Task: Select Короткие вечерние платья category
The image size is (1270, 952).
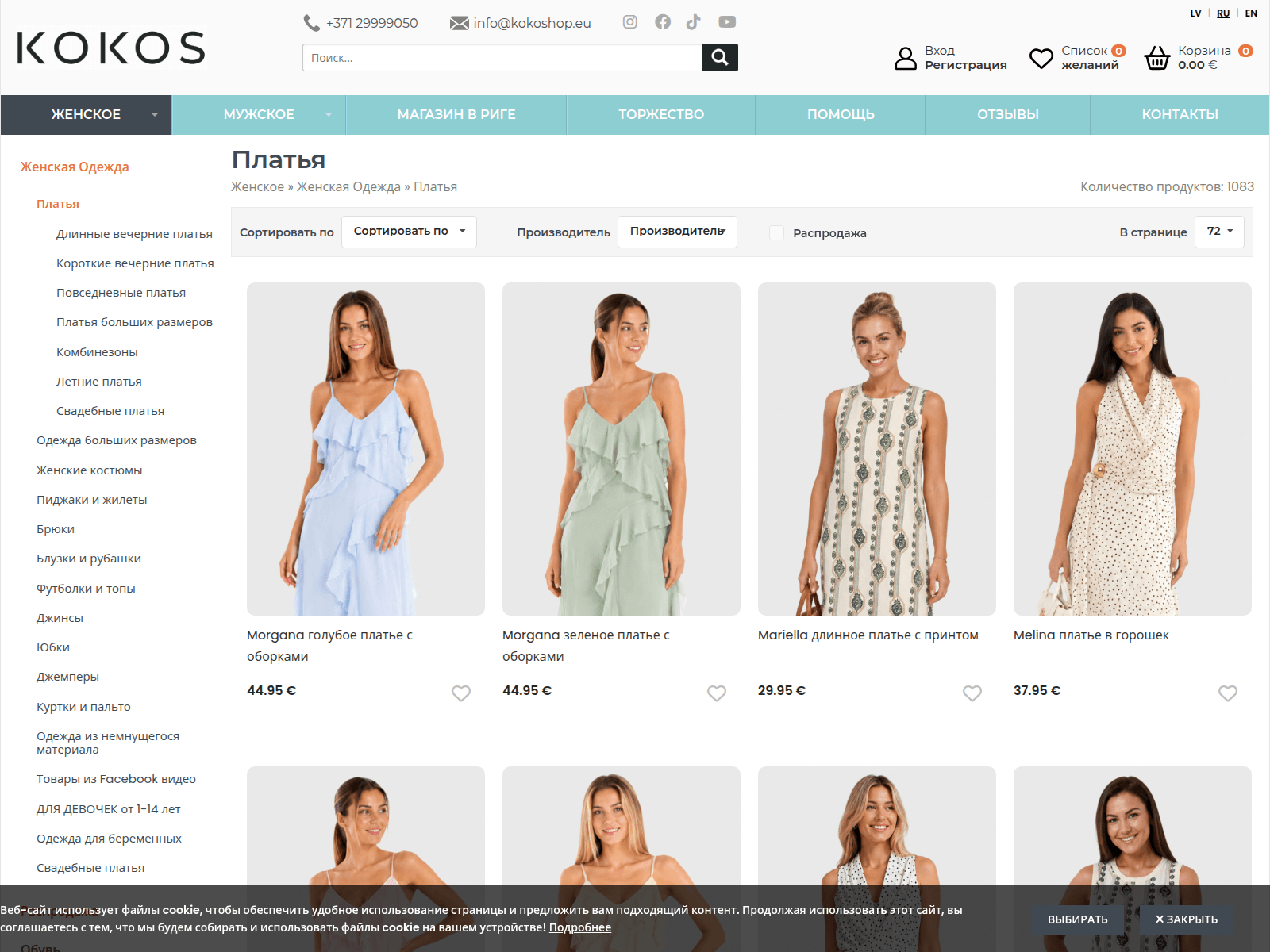Action: click(x=135, y=263)
